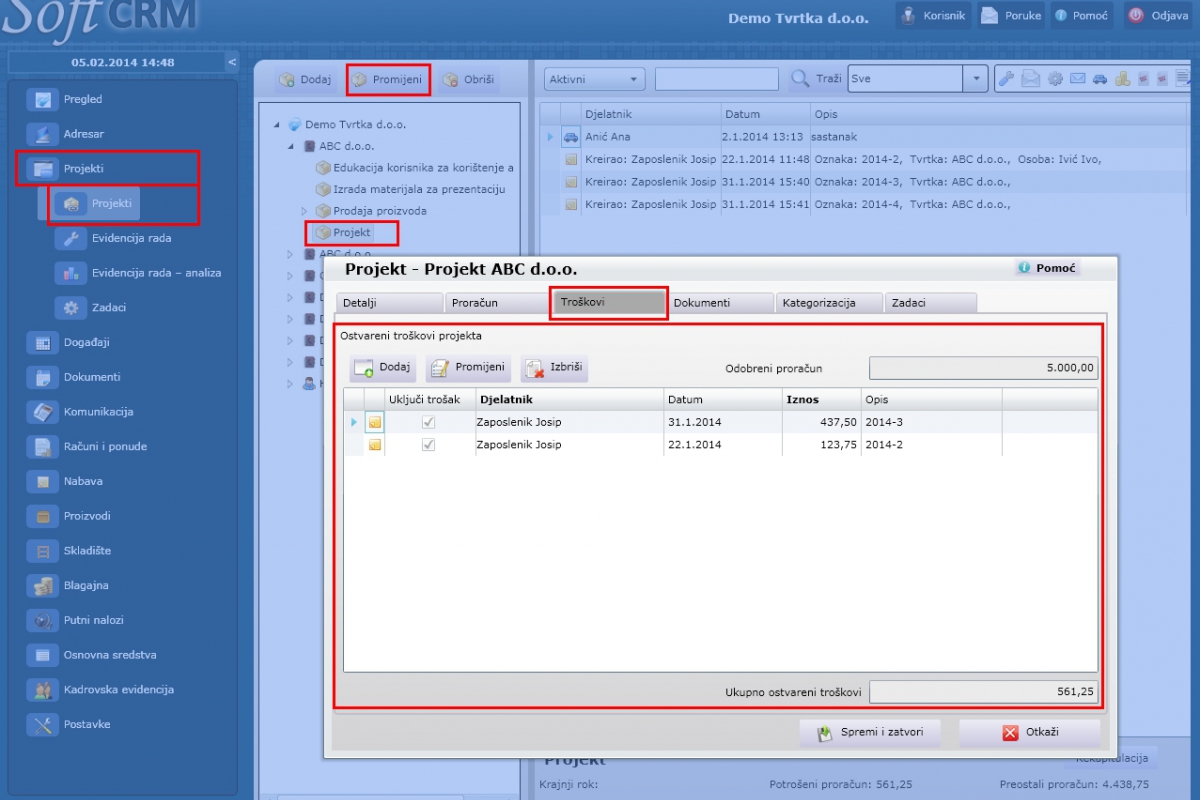
Task: Open the Skladište module
Action: [x=71, y=551]
